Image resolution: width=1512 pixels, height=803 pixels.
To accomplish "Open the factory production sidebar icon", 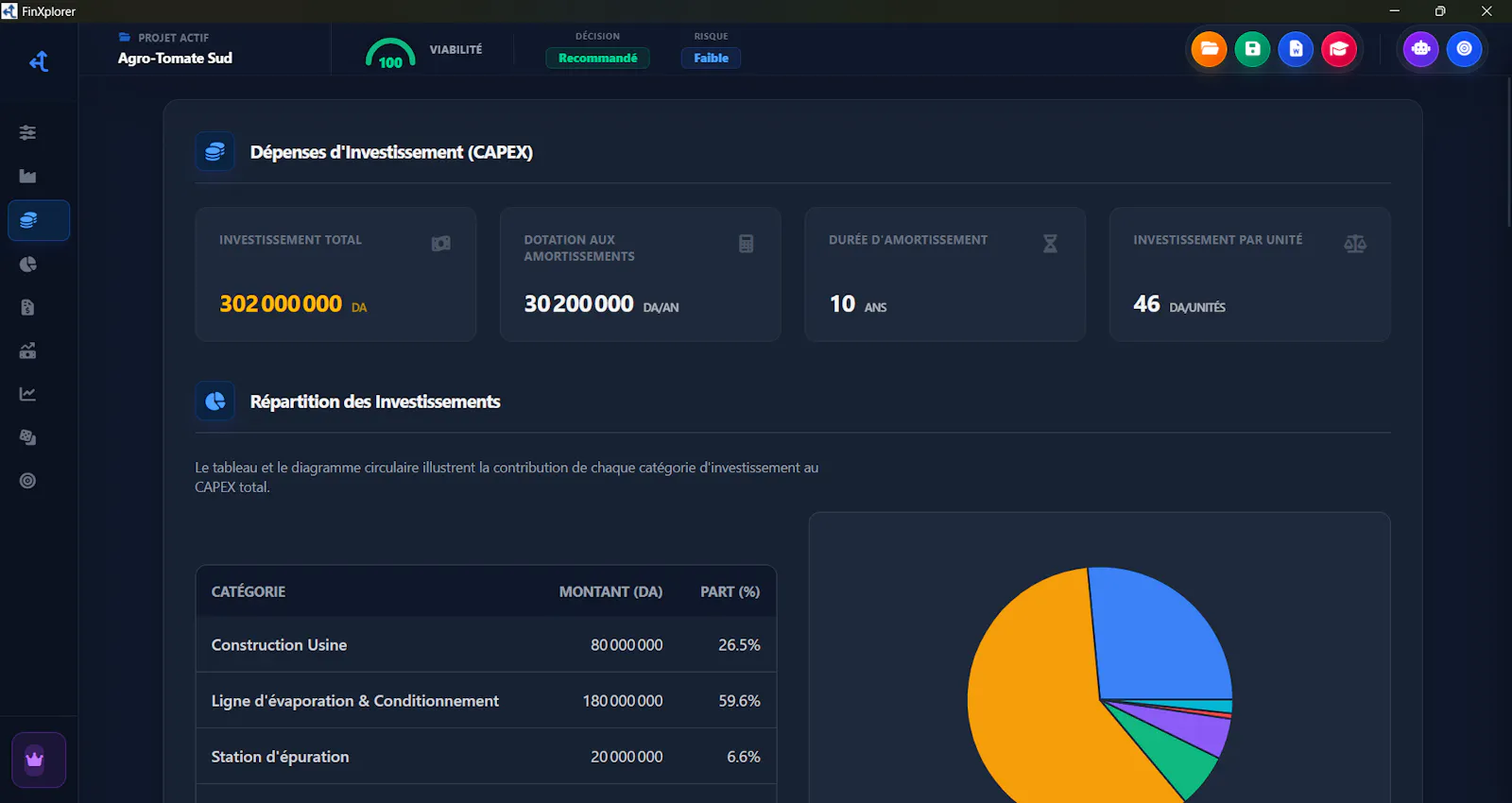I will [27, 176].
